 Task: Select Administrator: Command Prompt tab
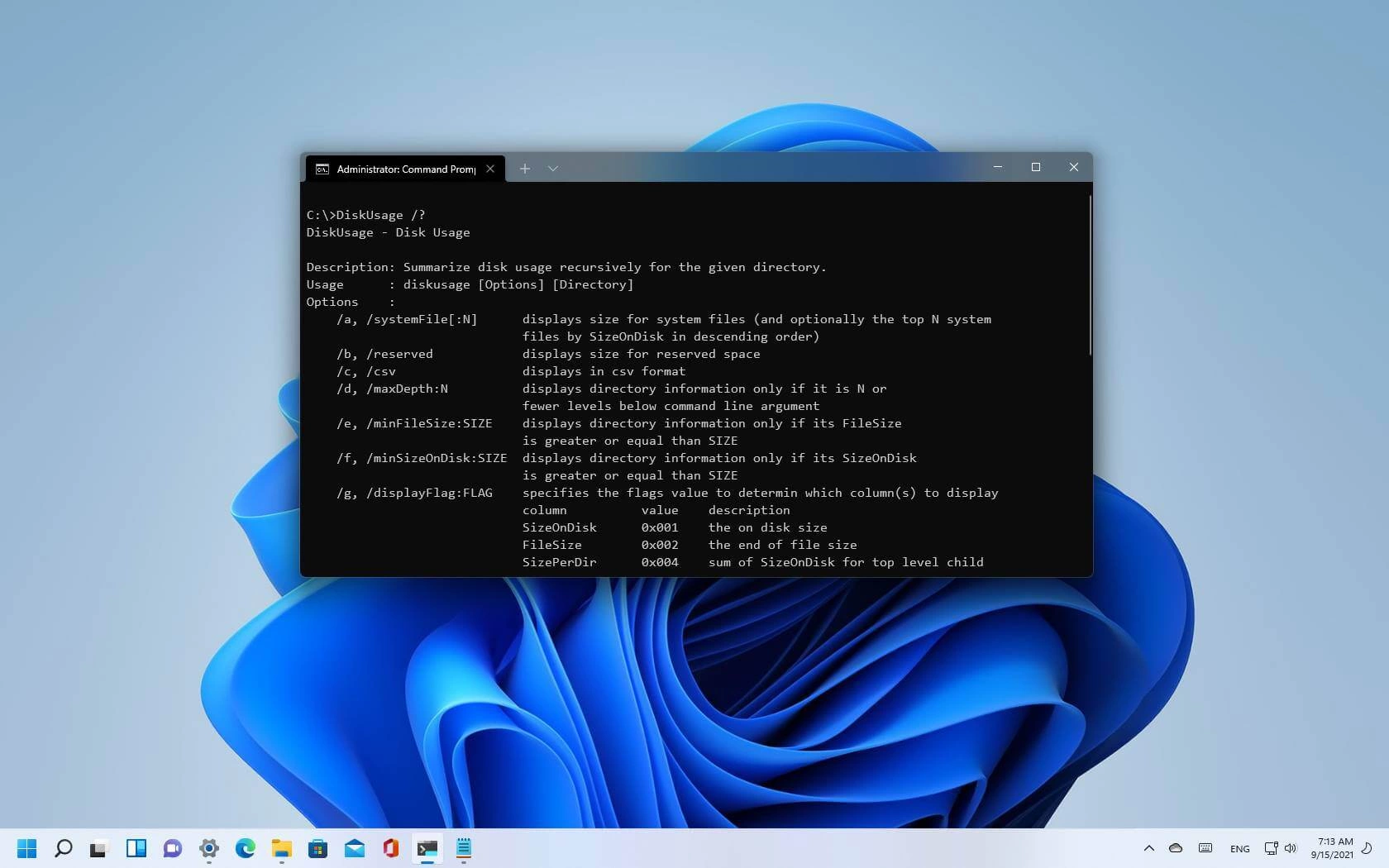pyautogui.click(x=405, y=169)
